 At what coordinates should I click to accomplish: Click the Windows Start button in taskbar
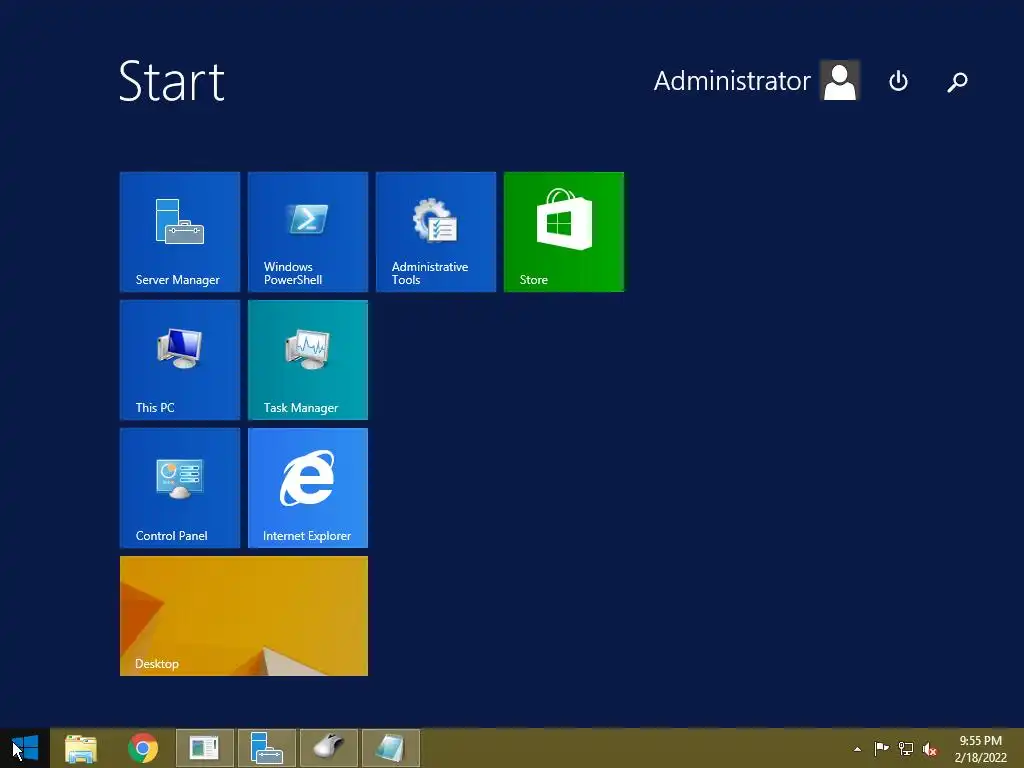point(25,748)
